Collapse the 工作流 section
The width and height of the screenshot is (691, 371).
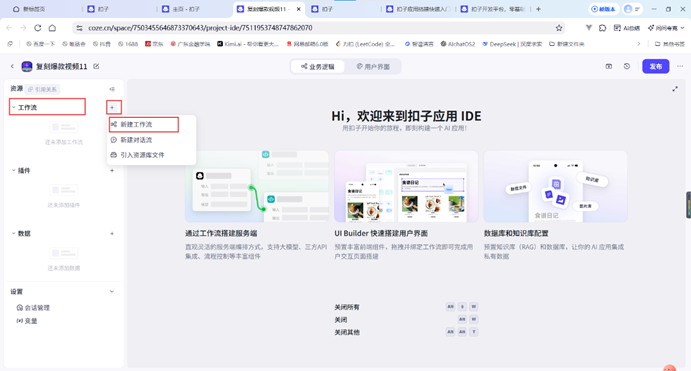14,108
